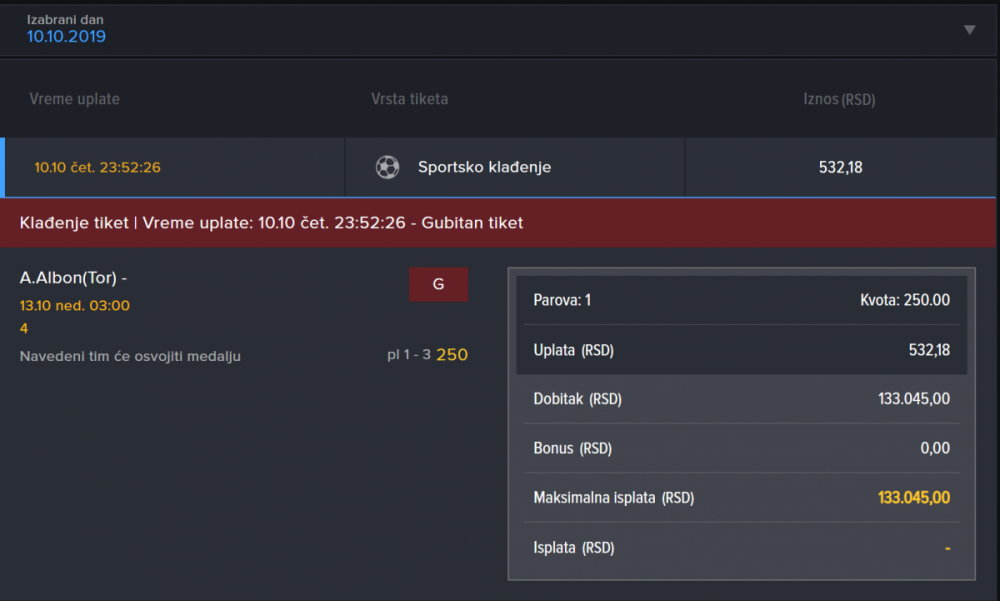Click the soccer ball icon
This screenshot has height=601, width=1000.
(387, 167)
